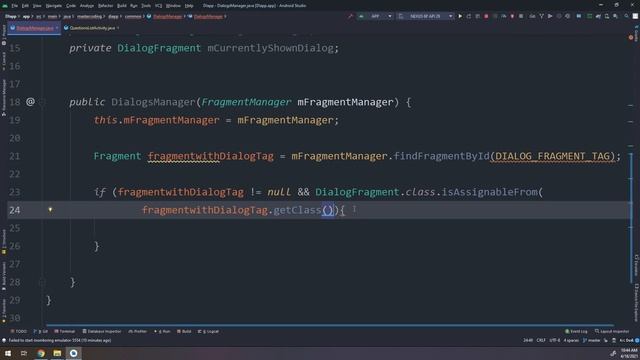Click the 'app' breadcrumb in navigation bar

pyautogui.click(x=26, y=17)
